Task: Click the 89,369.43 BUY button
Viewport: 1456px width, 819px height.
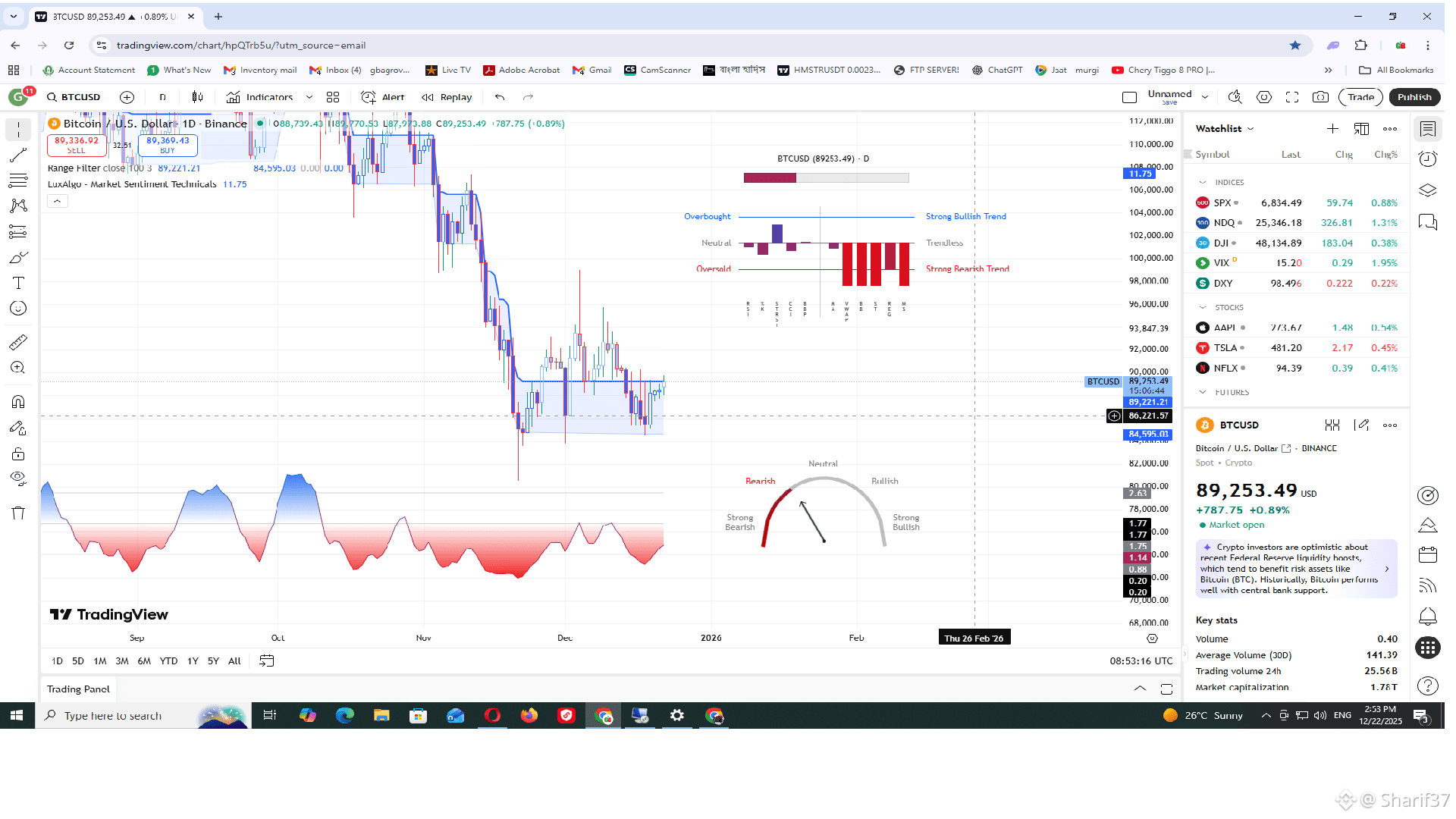Action: pos(168,145)
